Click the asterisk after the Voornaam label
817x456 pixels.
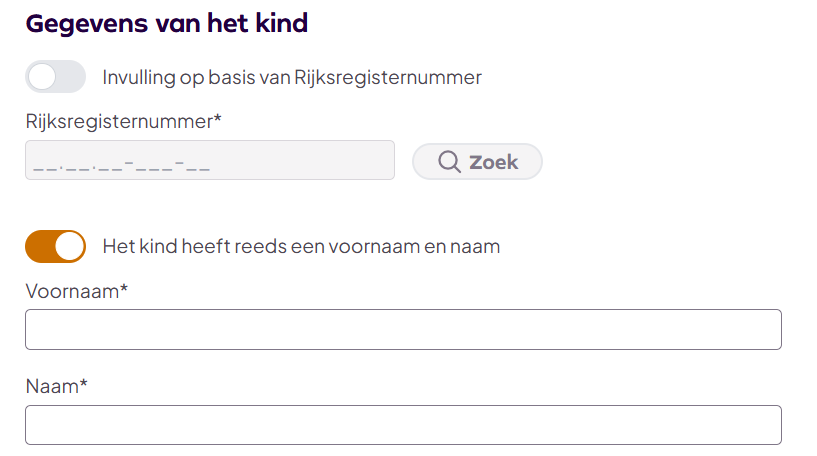(123, 289)
